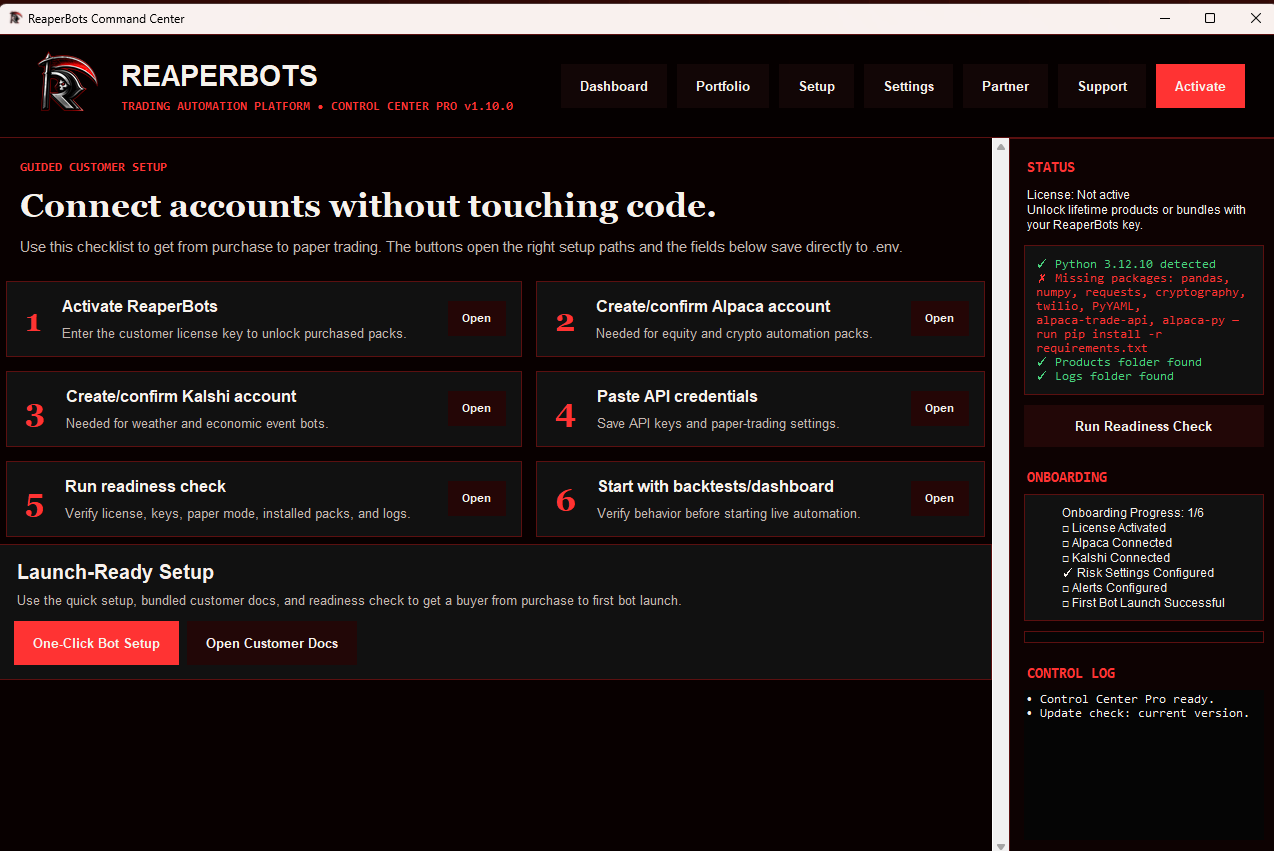The width and height of the screenshot is (1274, 851).
Task: Click the CONTROL LOG sidebar heading
Action: point(1071,673)
